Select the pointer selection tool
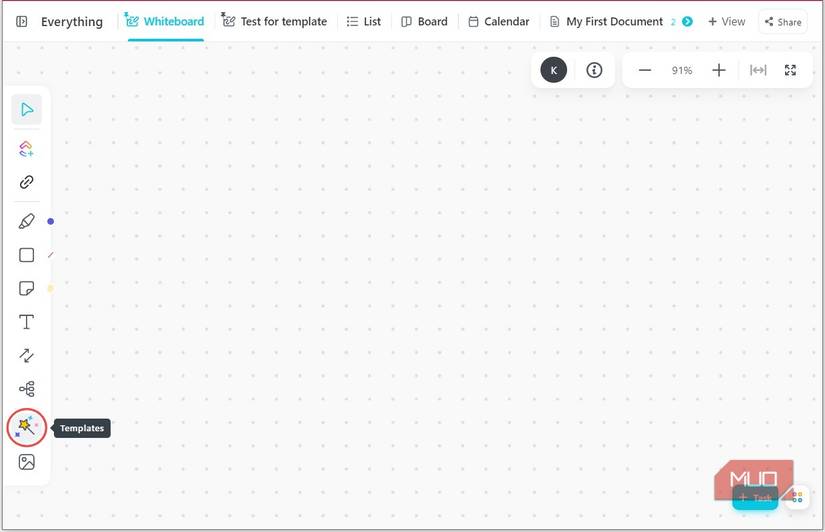The height and width of the screenshot is (532, 825). tap(27, 109)
